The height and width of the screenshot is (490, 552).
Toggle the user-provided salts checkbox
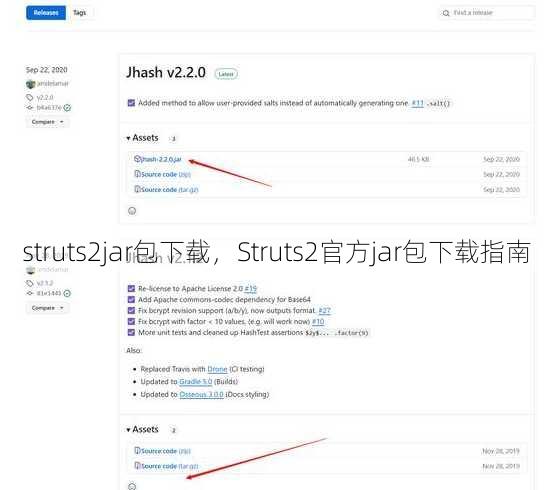pyautogui.click(x=131, y=103)
